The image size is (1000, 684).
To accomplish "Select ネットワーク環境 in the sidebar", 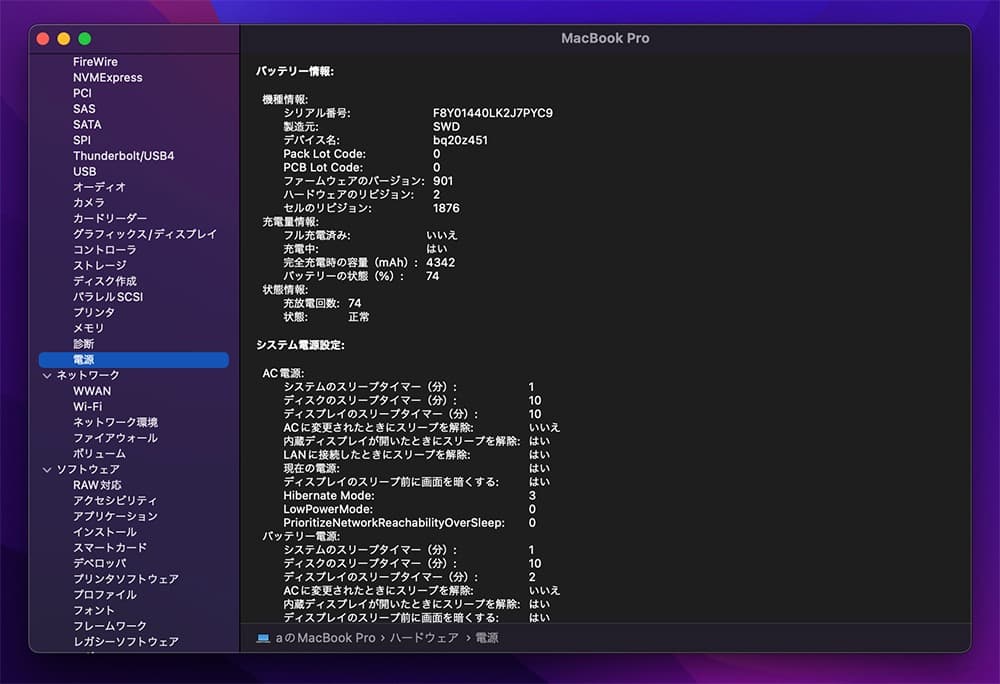I will (115, 422).
